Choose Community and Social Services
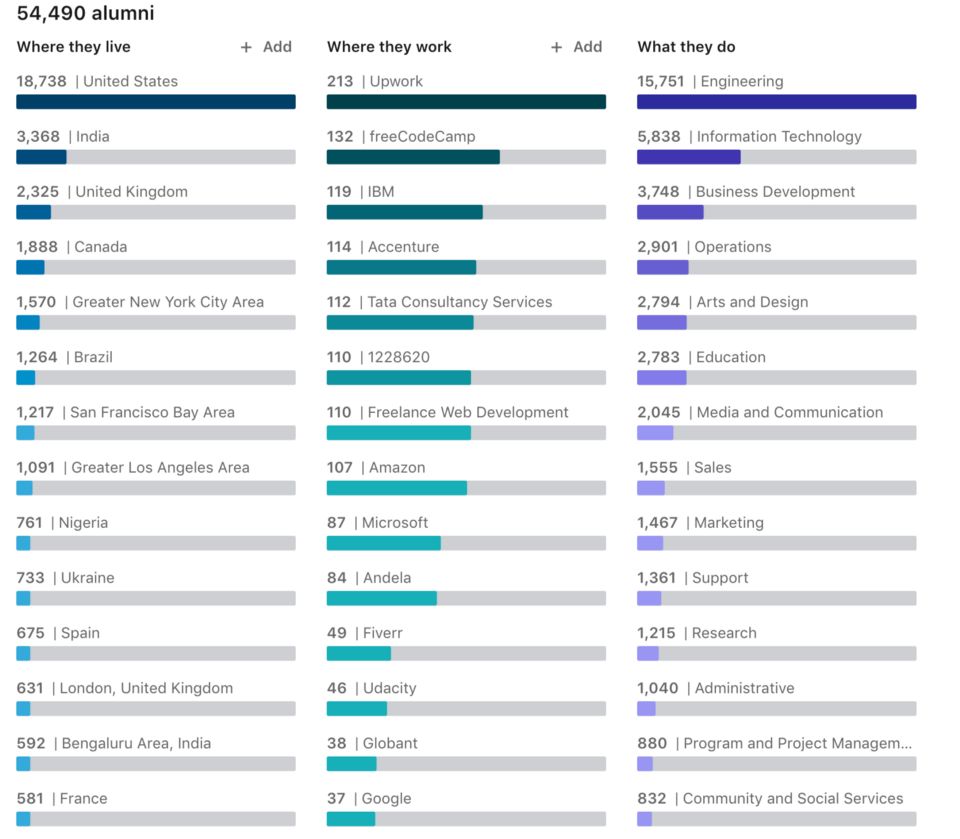The width and height of the screenshot is (960, 839). pos(776,818)
